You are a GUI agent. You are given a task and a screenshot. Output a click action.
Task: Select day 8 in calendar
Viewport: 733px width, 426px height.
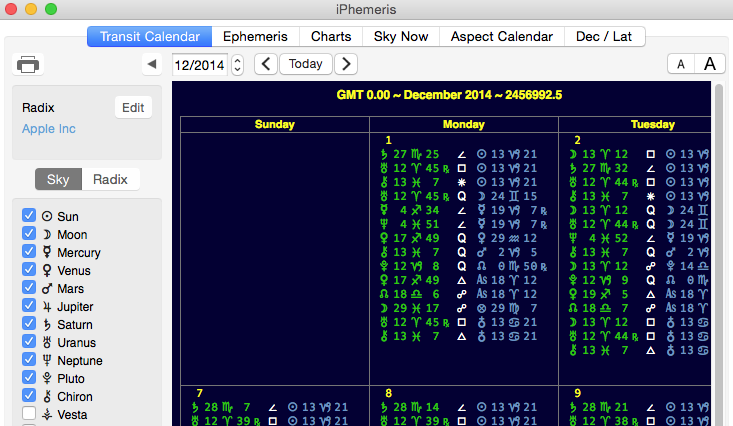388,393
